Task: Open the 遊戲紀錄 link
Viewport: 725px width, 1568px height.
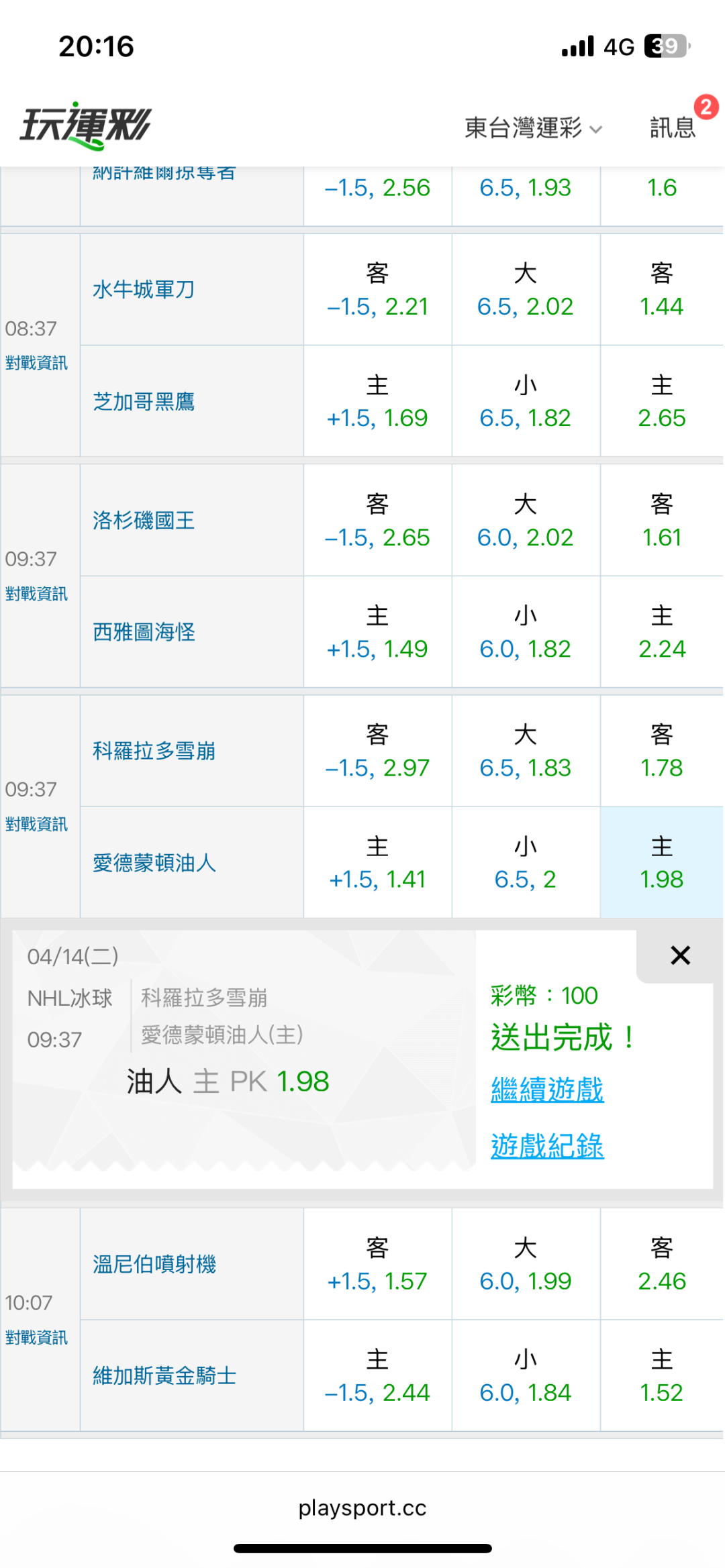Action: [x=547, y=1146]
